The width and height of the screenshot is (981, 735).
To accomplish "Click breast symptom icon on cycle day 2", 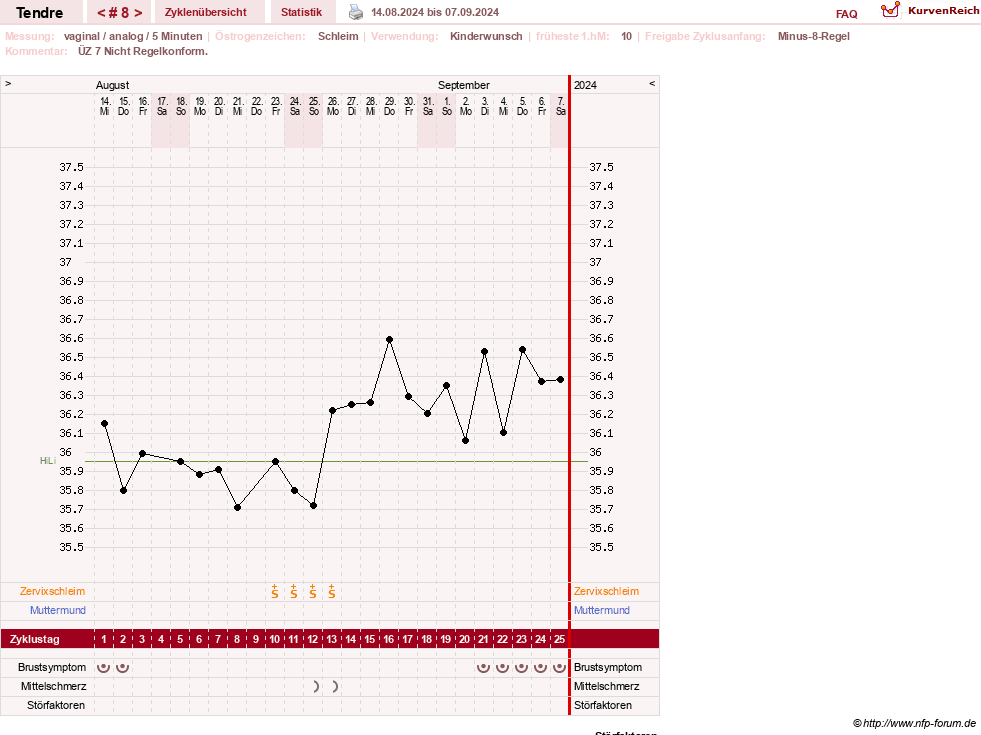I will click(123, 667).
